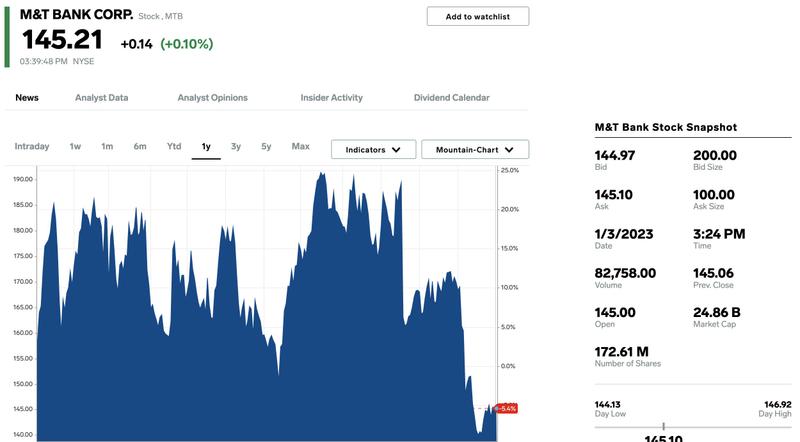Screen dimensions: 800x442
Task: Open the Analyst Data tab
Action: coord(102,97)
